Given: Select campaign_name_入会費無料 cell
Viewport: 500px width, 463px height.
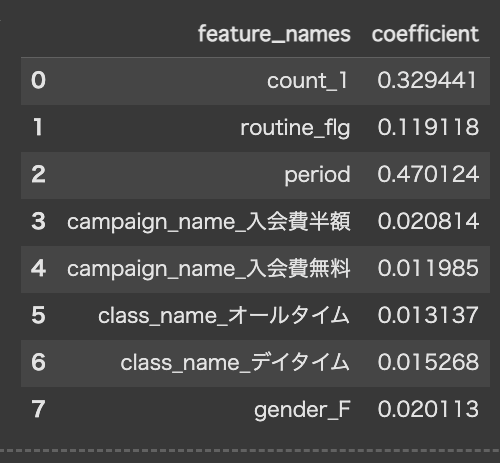Looking at the screenshot, I should pyautogui.click(x=209, y=269).
